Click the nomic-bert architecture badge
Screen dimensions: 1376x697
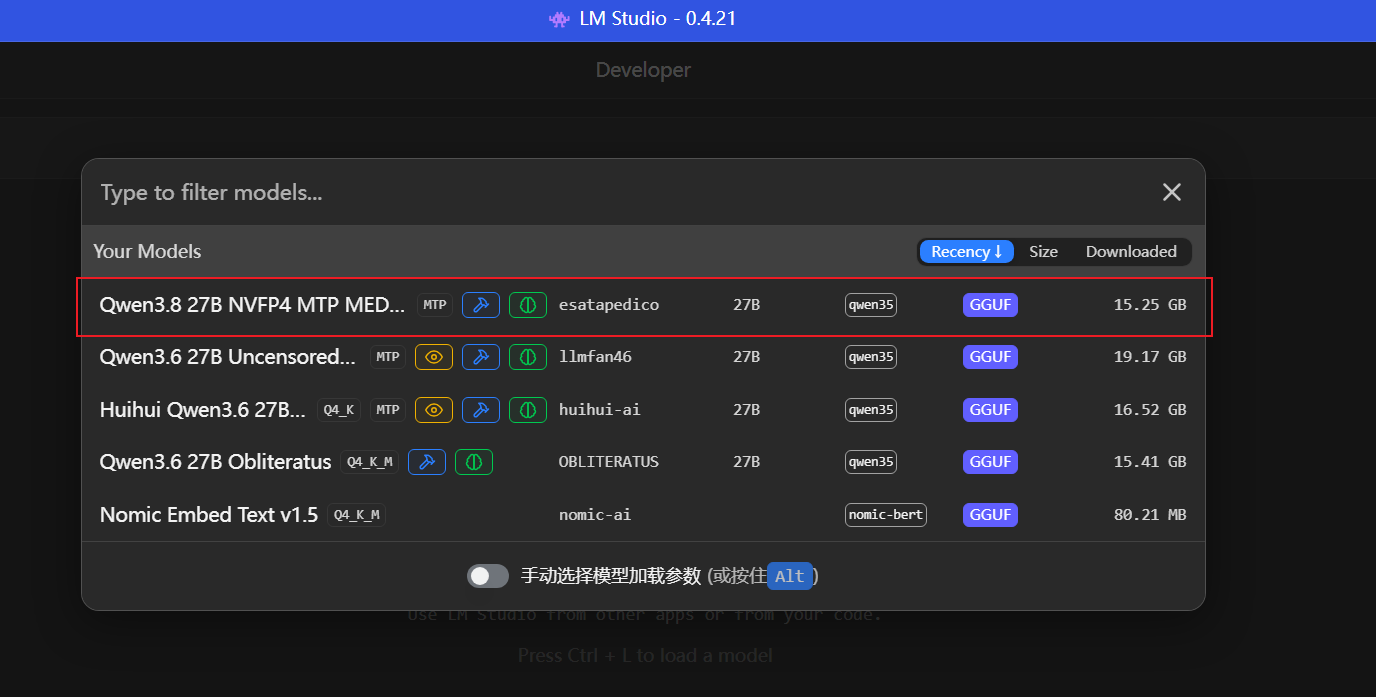coord(886,515)
